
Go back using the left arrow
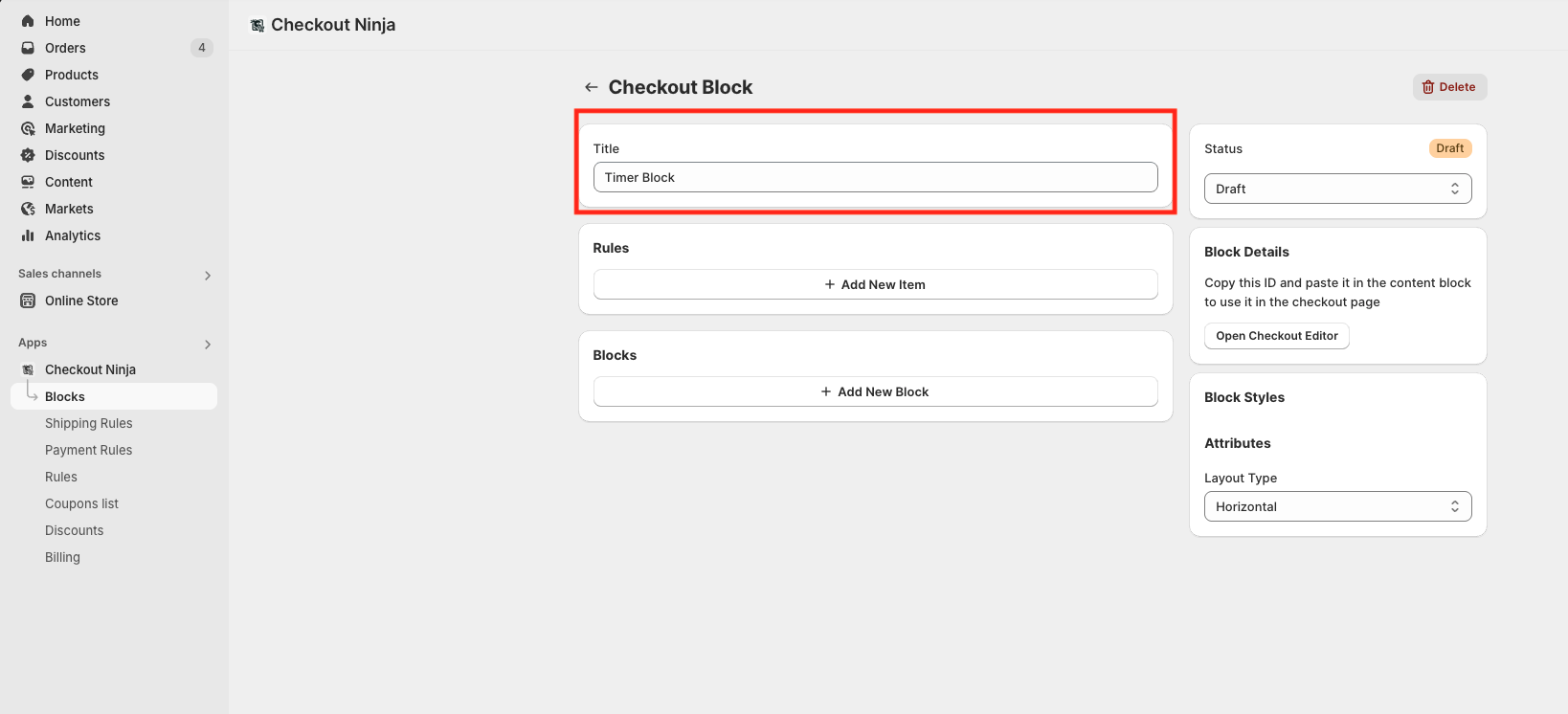click(x=592, y=87)
